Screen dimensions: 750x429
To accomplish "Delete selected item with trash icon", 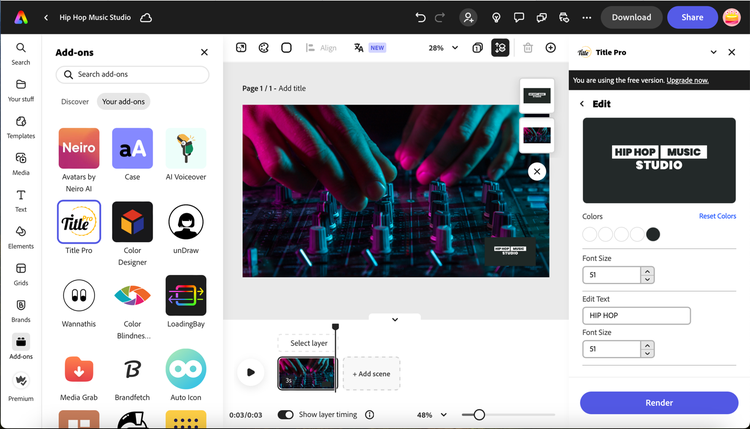I will pos(528,48).
